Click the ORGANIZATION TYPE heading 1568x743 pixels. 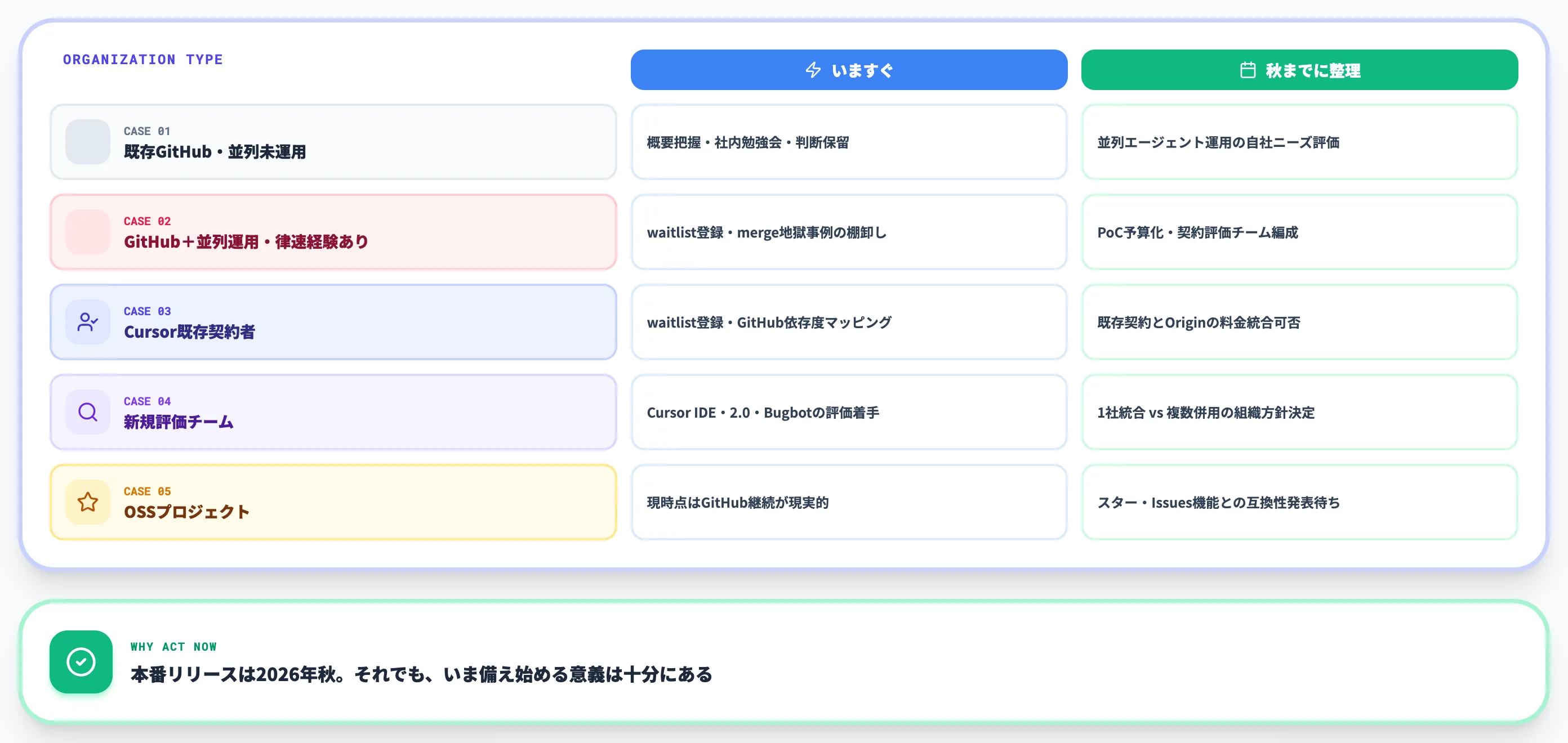tap(143, 60)
